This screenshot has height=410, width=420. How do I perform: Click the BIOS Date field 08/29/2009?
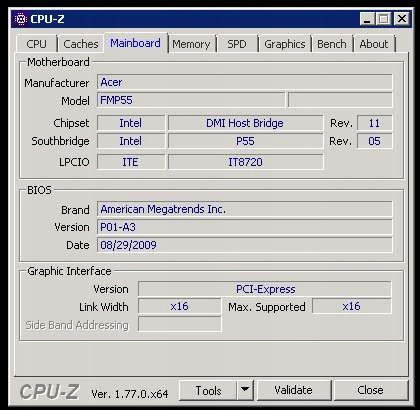point(245,245)
